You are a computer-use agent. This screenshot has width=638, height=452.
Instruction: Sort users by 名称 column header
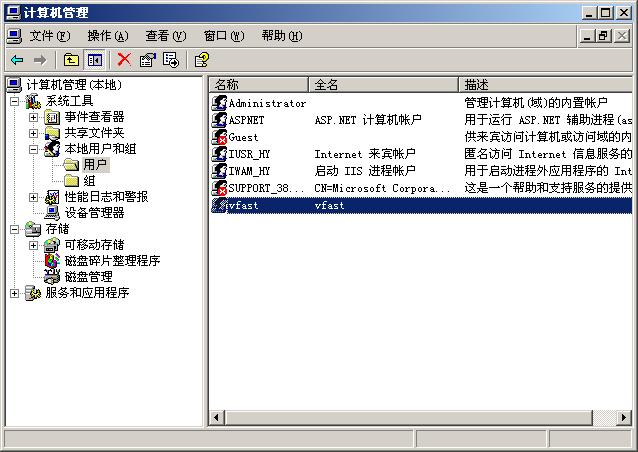coord(258,85)
